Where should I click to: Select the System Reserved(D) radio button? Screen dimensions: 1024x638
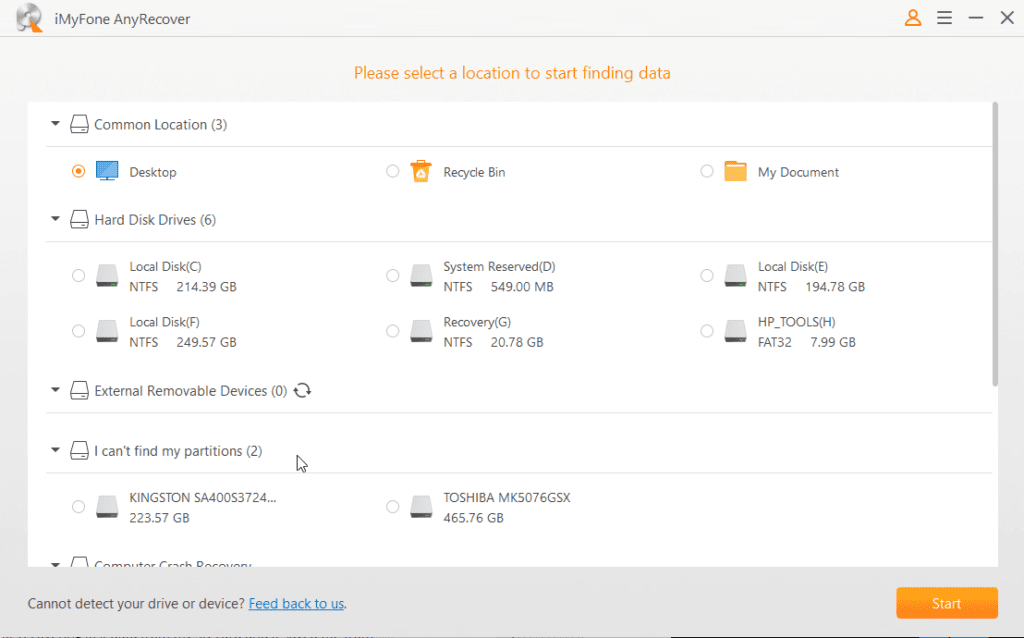[393, 276]
